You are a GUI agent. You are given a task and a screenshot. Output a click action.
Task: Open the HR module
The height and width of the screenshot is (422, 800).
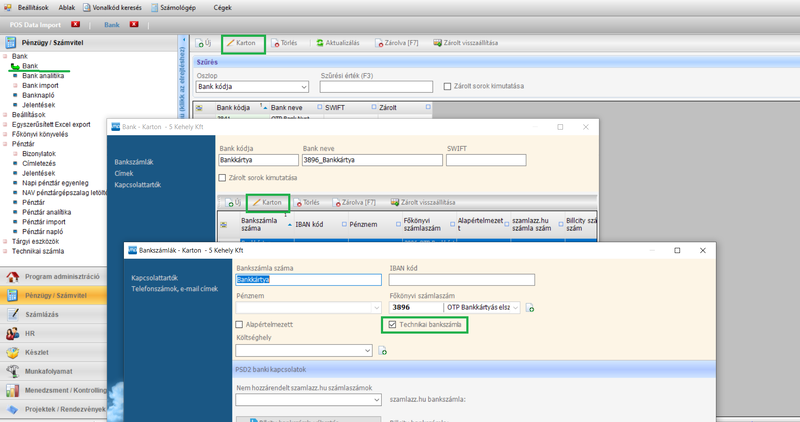(x=30, y=333)
